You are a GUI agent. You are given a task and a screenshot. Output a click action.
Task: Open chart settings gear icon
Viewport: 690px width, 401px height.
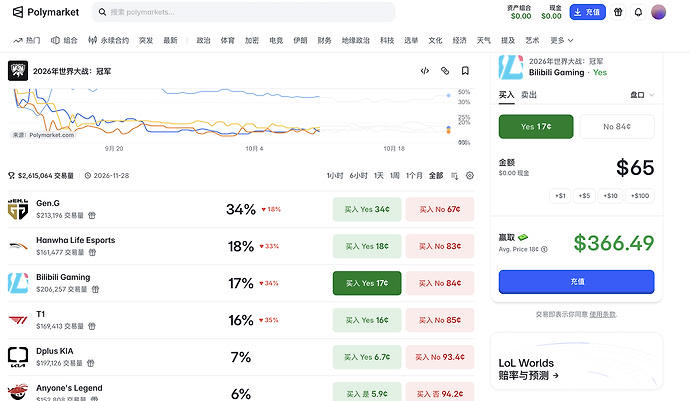click(470, 176)
